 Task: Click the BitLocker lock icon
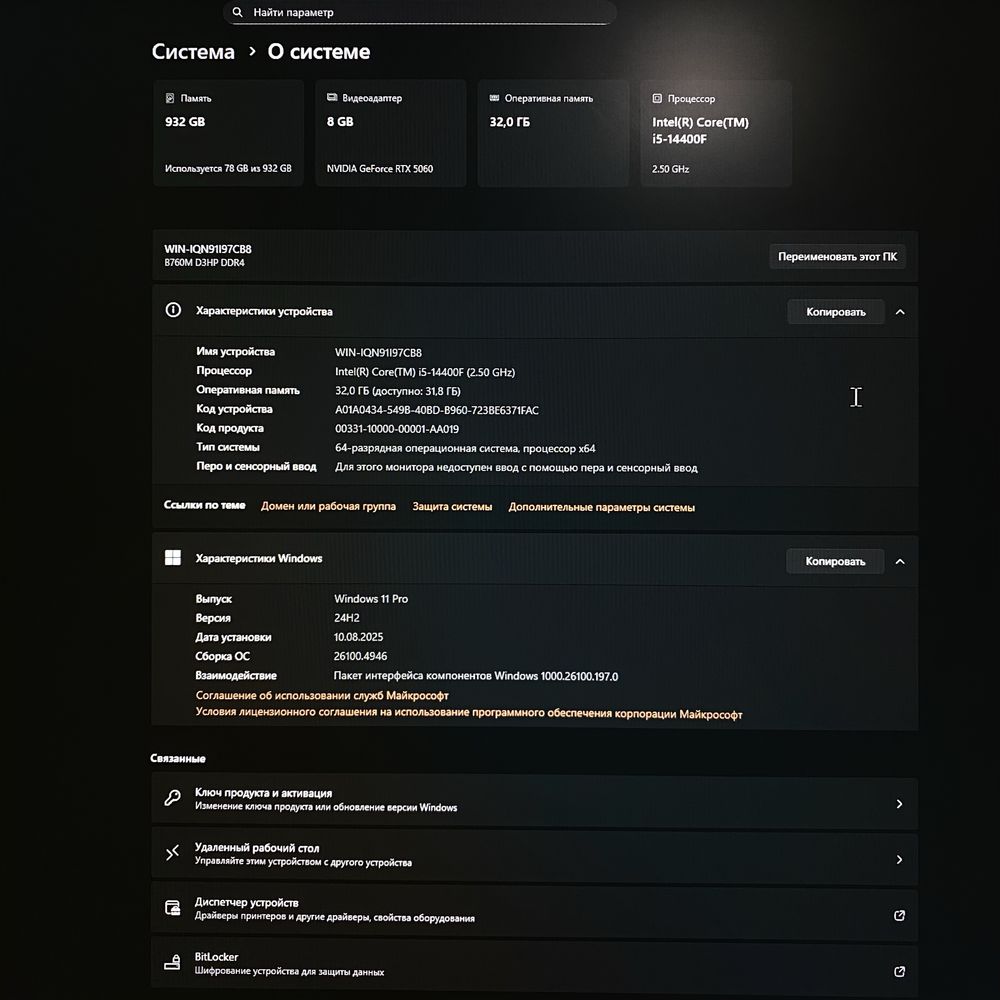(x=172, y=962)
